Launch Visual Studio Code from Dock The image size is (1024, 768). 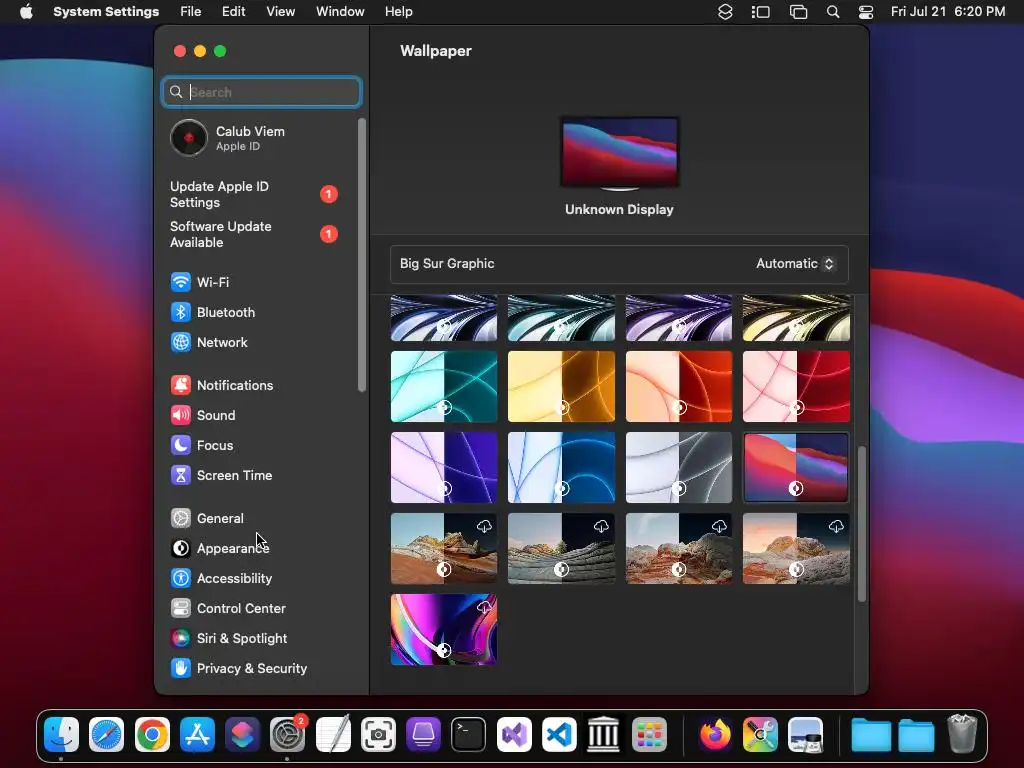[559, 735]
